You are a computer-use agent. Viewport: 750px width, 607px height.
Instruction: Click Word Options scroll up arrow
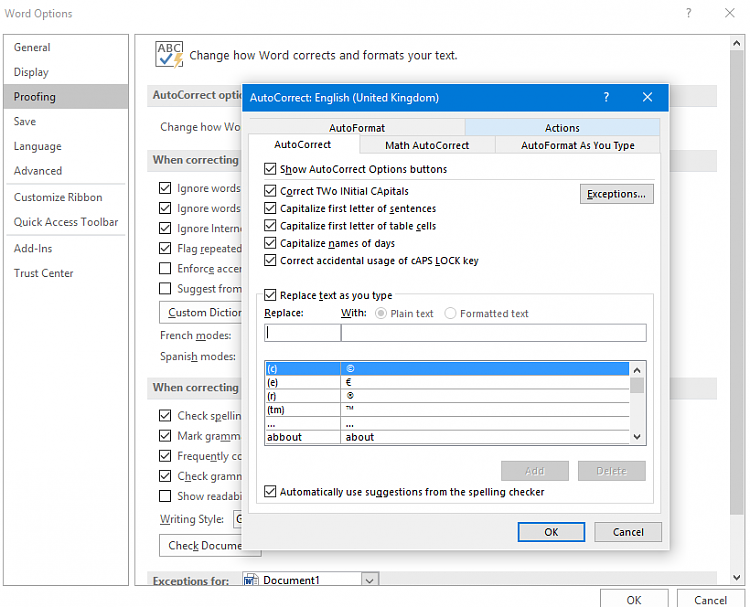coord(737,43)
